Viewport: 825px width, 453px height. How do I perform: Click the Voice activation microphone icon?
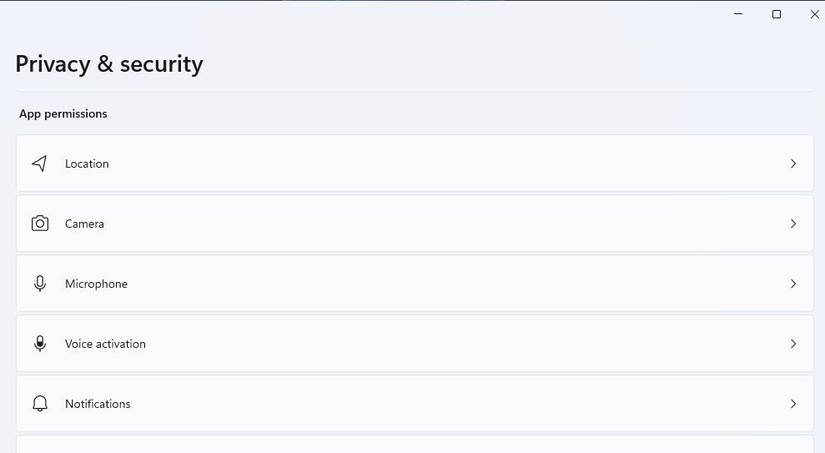pyautogui.click(x=40, y=344)
